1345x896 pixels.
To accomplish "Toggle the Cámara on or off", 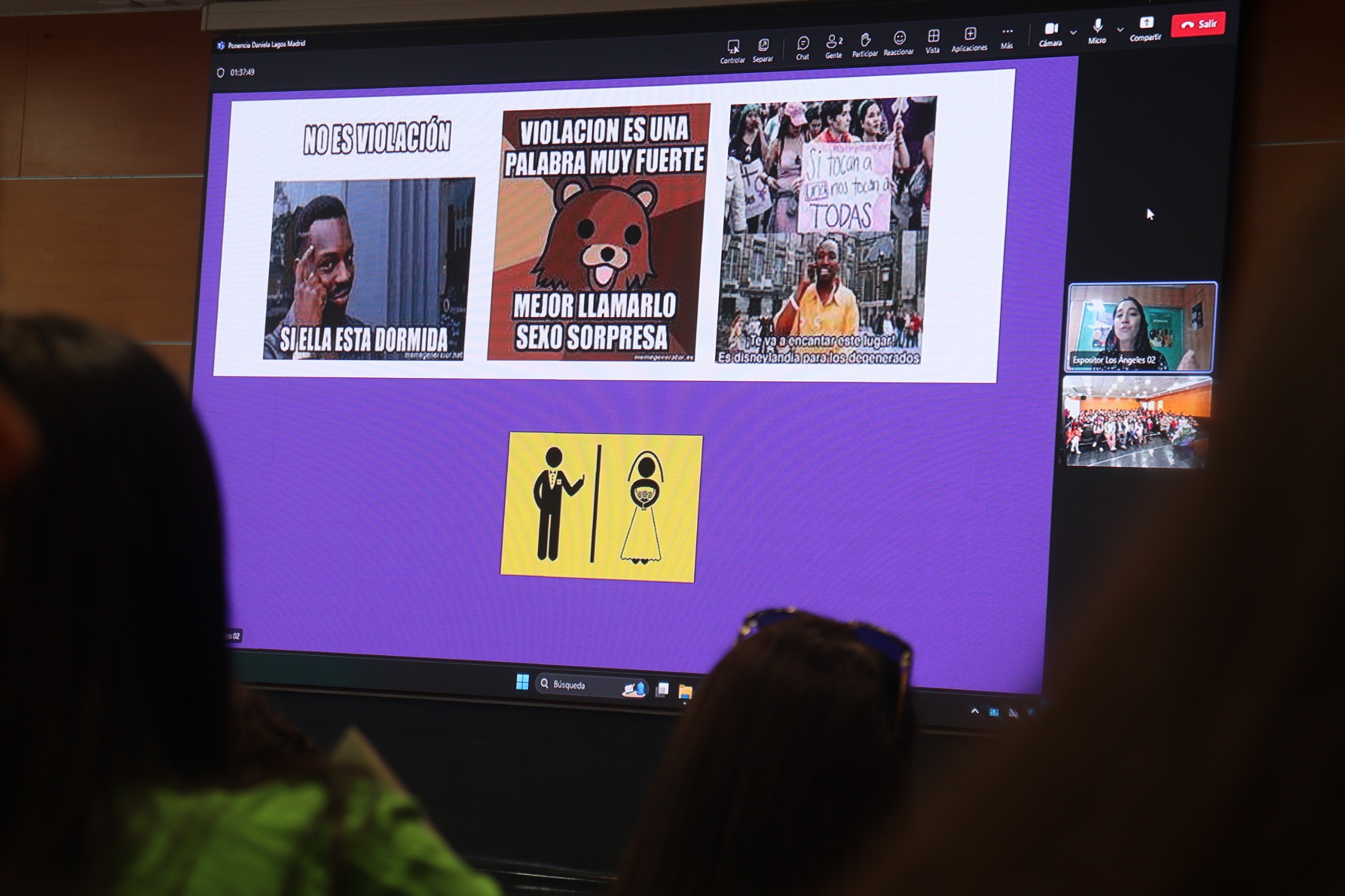I will pos(1051,34).
